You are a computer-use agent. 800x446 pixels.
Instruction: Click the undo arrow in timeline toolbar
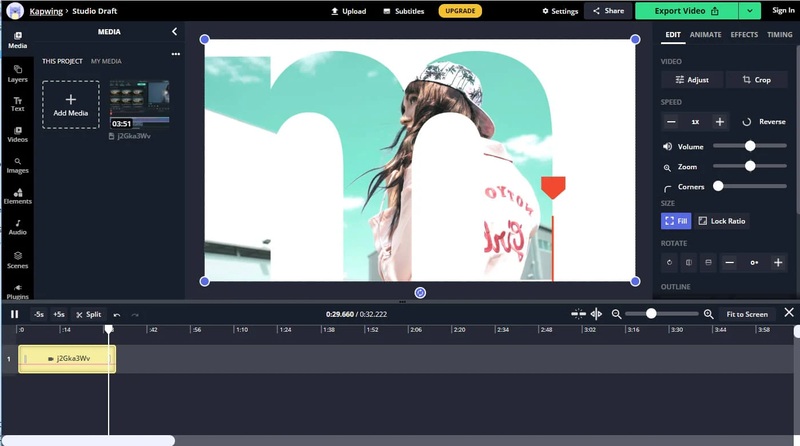click(x=117, y=314)
